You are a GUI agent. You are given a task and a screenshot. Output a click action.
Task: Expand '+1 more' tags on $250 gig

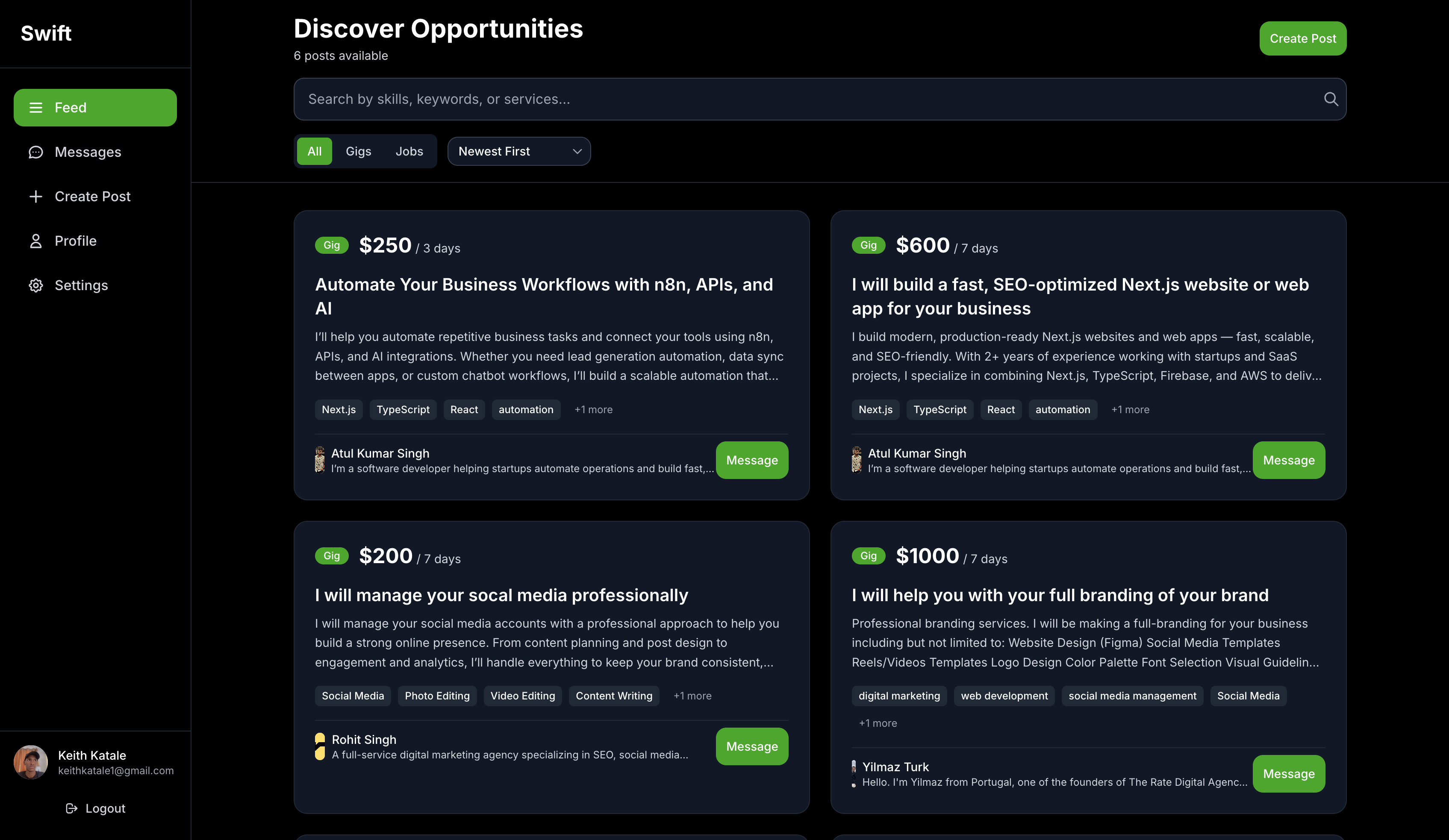[593, 409]
